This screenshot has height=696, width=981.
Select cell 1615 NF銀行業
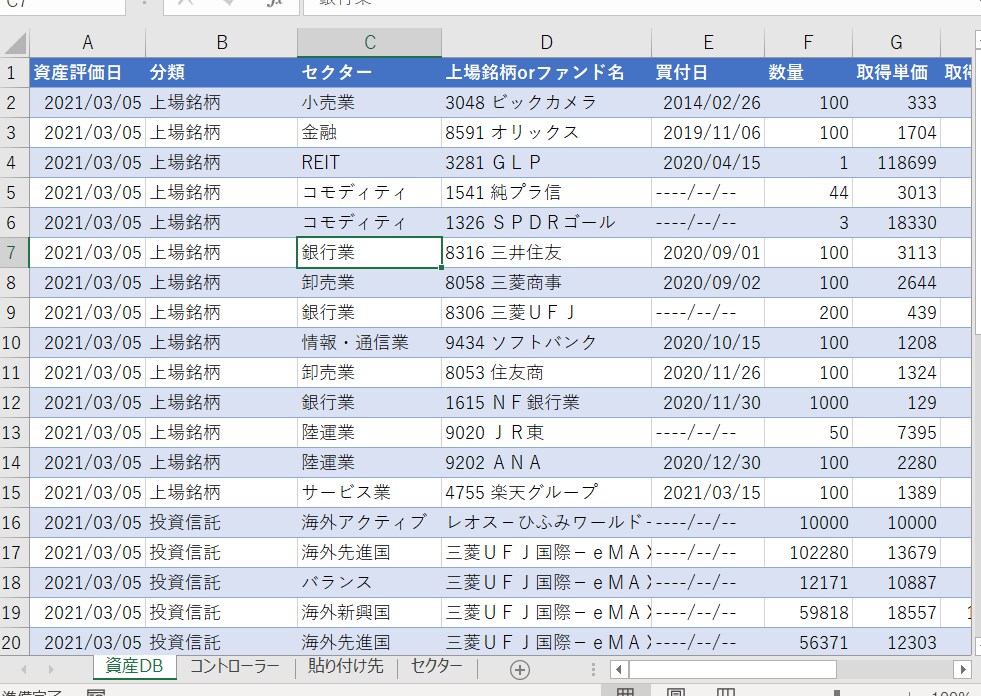click(x=546, y=402)
